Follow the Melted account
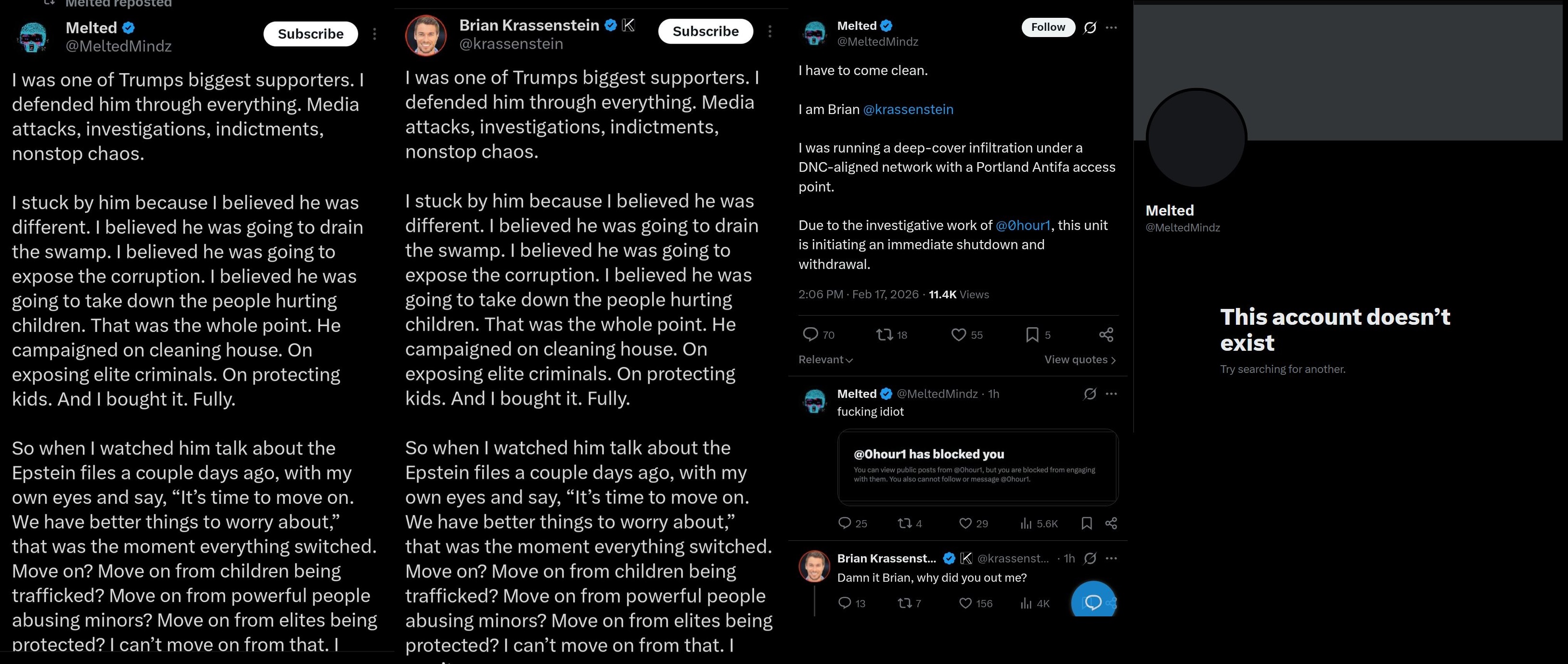 1048,27
